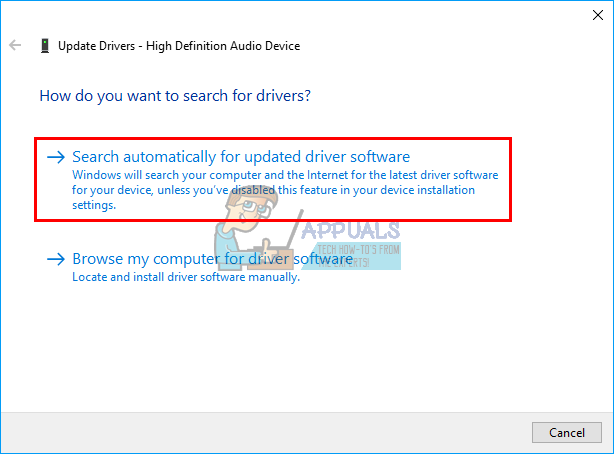Click the 'Update Drivers - High Definition Audio Device' title

179,46
